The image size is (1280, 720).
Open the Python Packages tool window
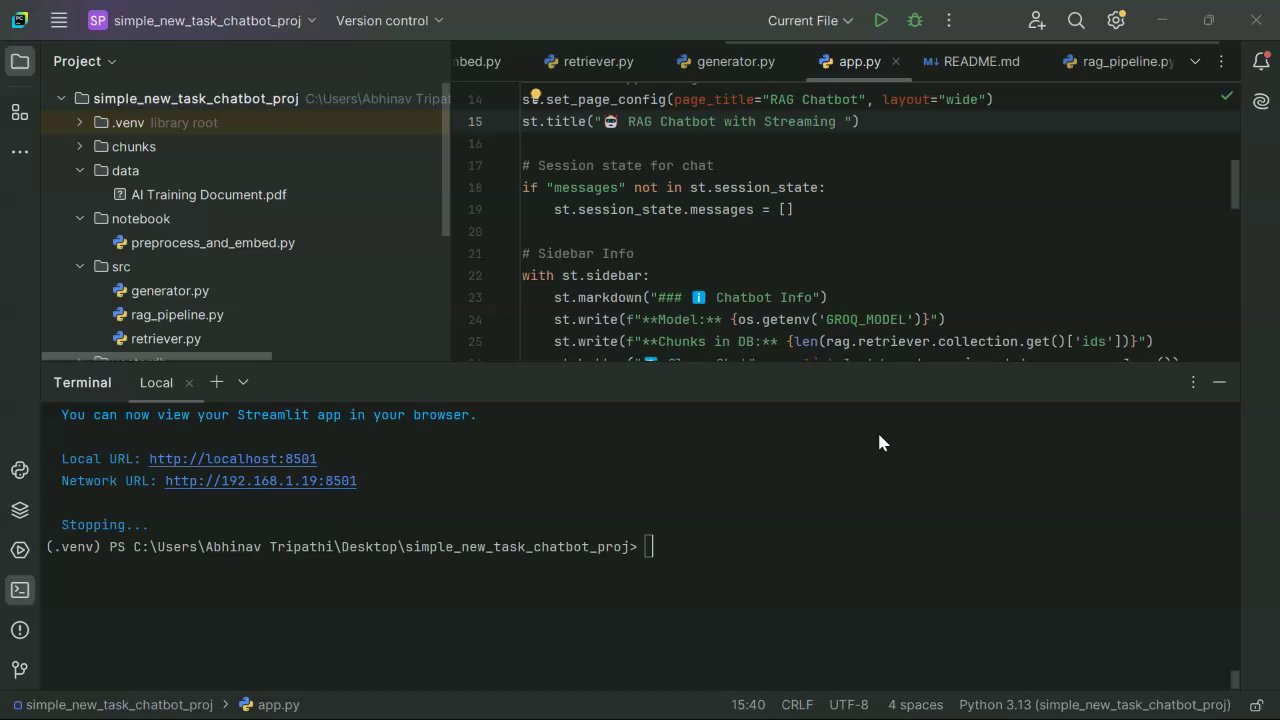(19, 510)
